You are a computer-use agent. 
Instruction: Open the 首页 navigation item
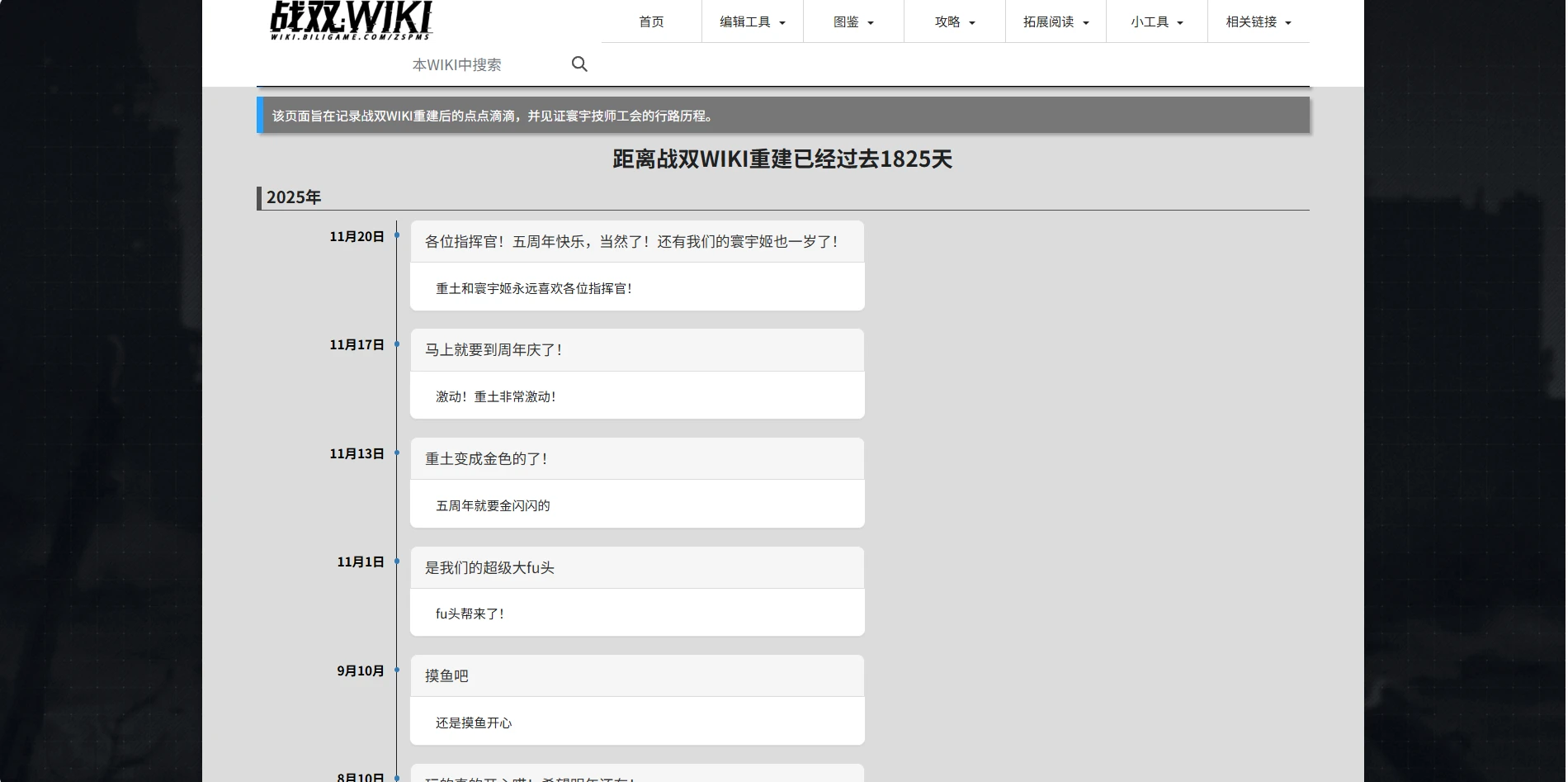[651, 22]
